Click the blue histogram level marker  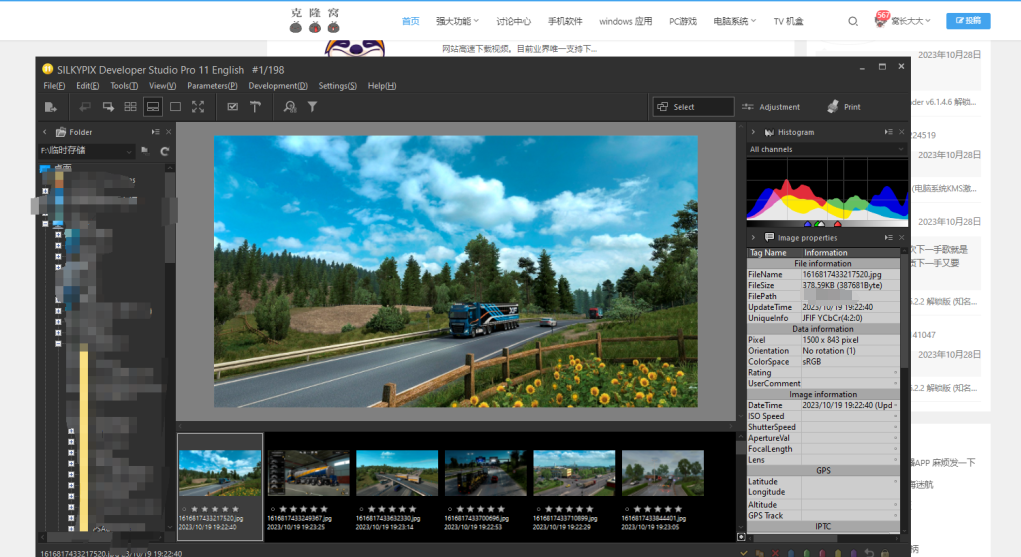[x=808, y=223]
